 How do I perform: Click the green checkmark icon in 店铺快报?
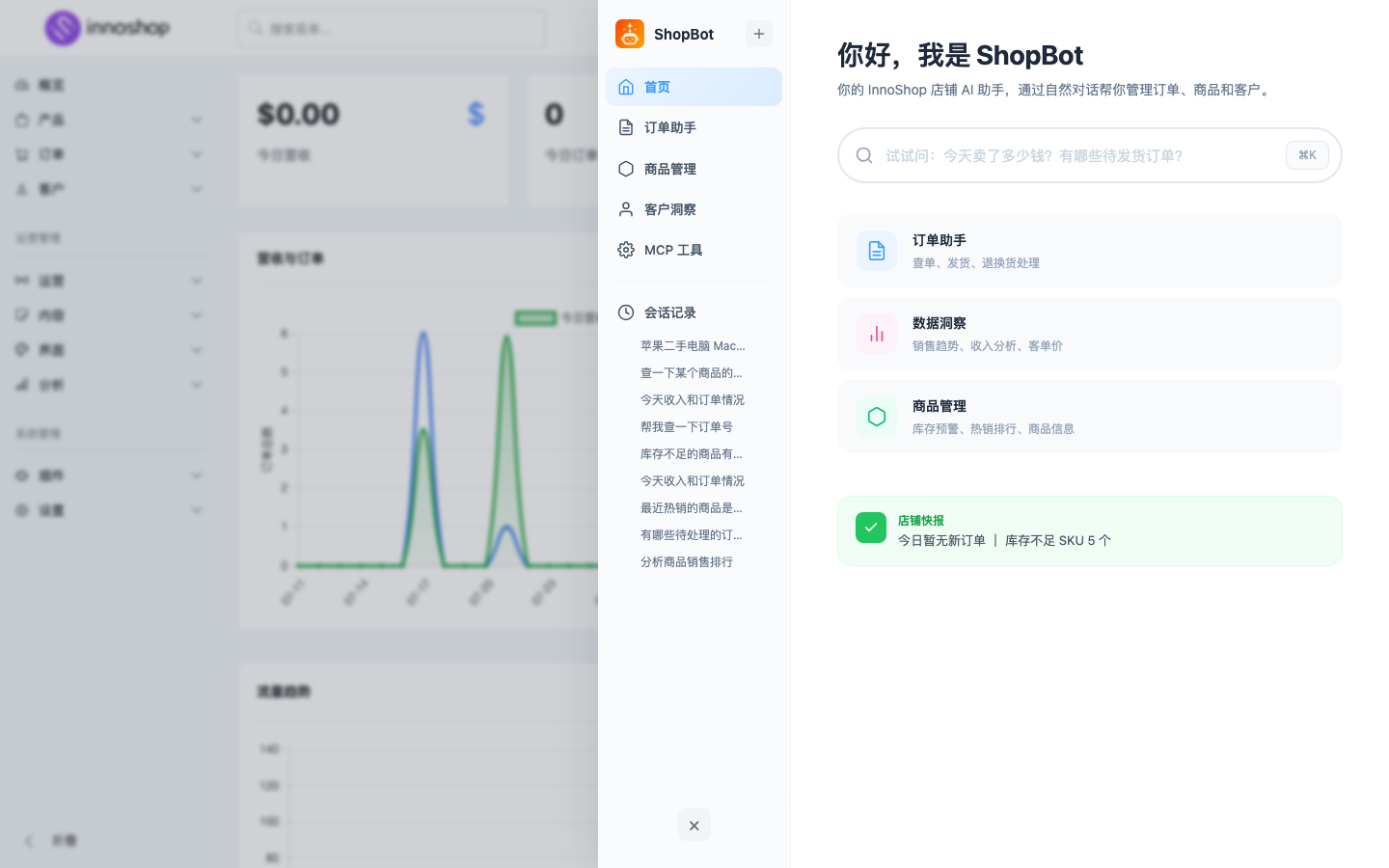[x=871, y=528]
